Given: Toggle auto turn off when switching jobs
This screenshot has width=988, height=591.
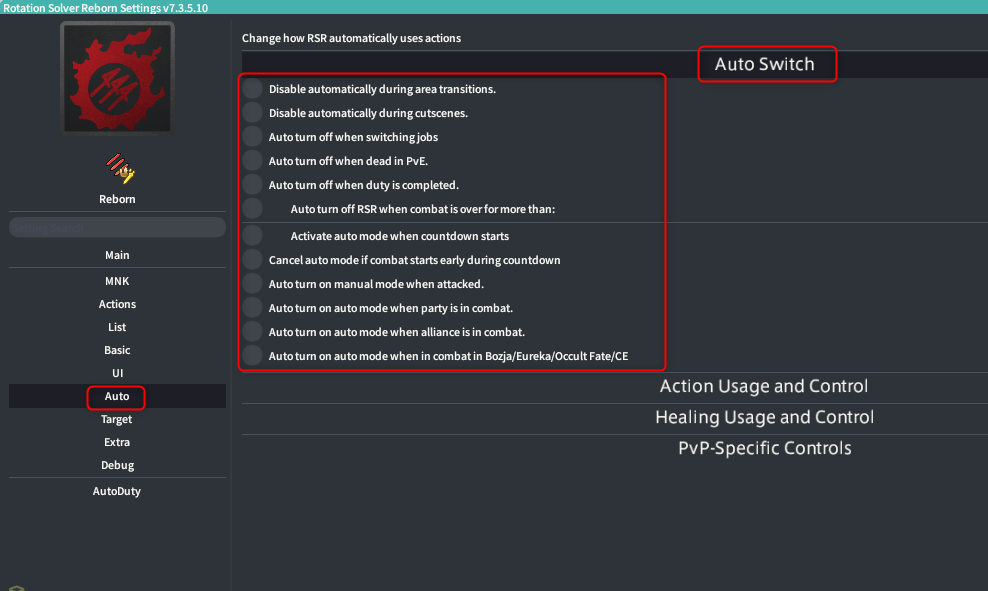Looking at the screenshot, I should pos(252,137).
